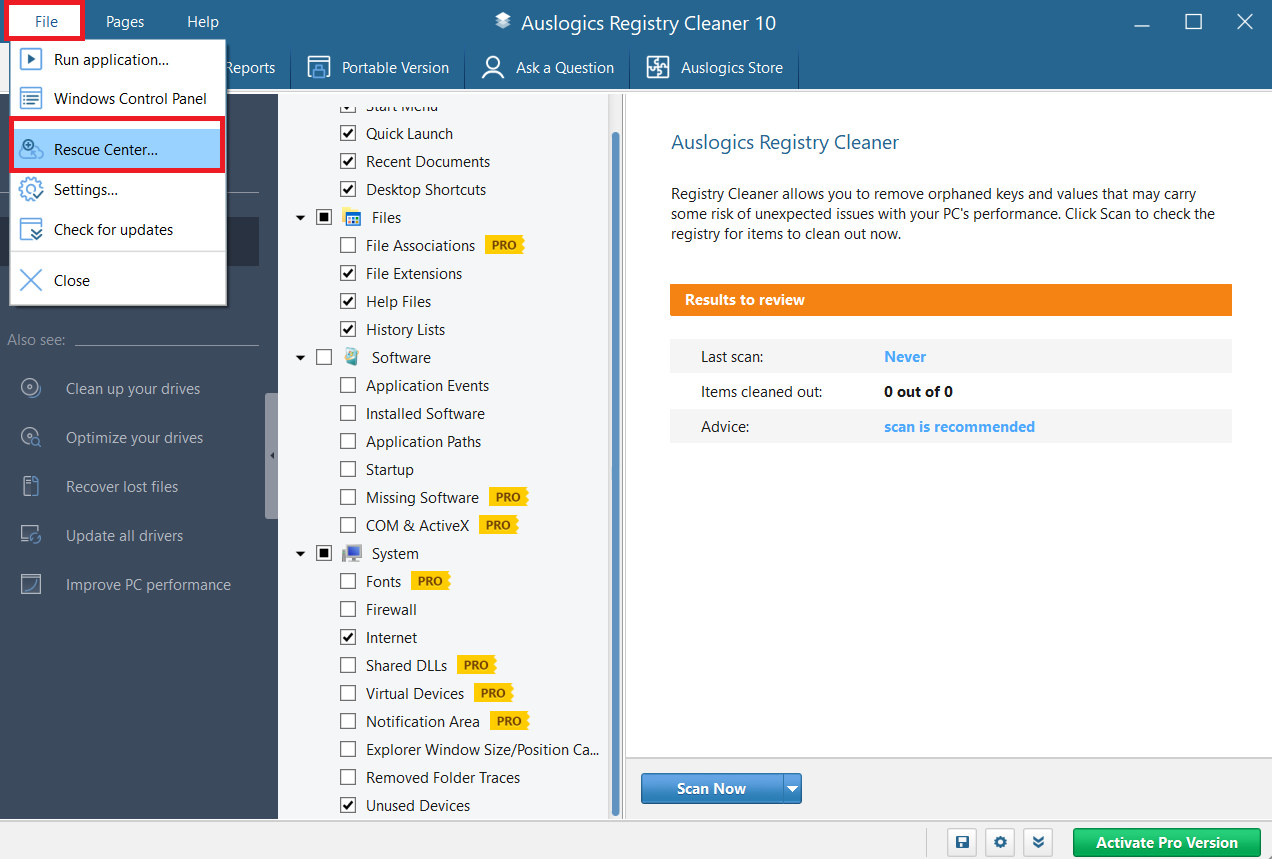Open the Portable Version toolbar item
This screenshot has height=859, width=1272.
(x=378, y=68)
